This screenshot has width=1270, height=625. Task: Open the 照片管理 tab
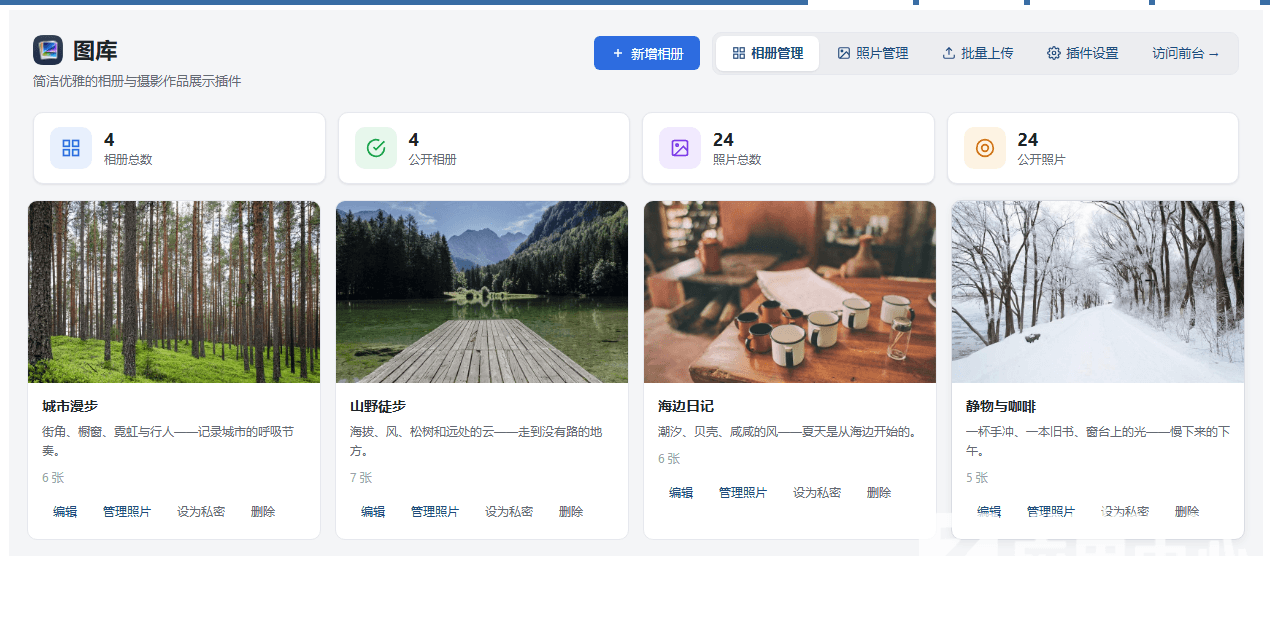[873, 53]
